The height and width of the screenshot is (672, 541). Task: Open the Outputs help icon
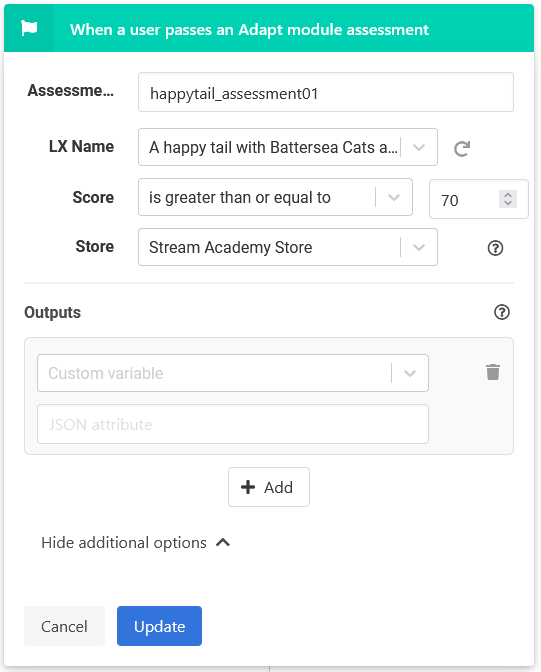(x=502, y=312)
